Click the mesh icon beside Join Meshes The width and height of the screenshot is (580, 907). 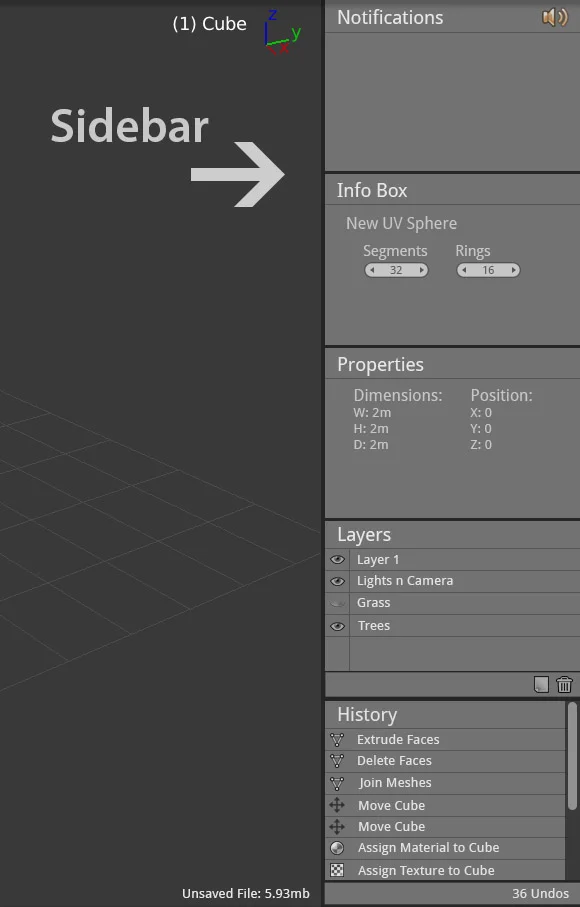(x=337, y=783)
